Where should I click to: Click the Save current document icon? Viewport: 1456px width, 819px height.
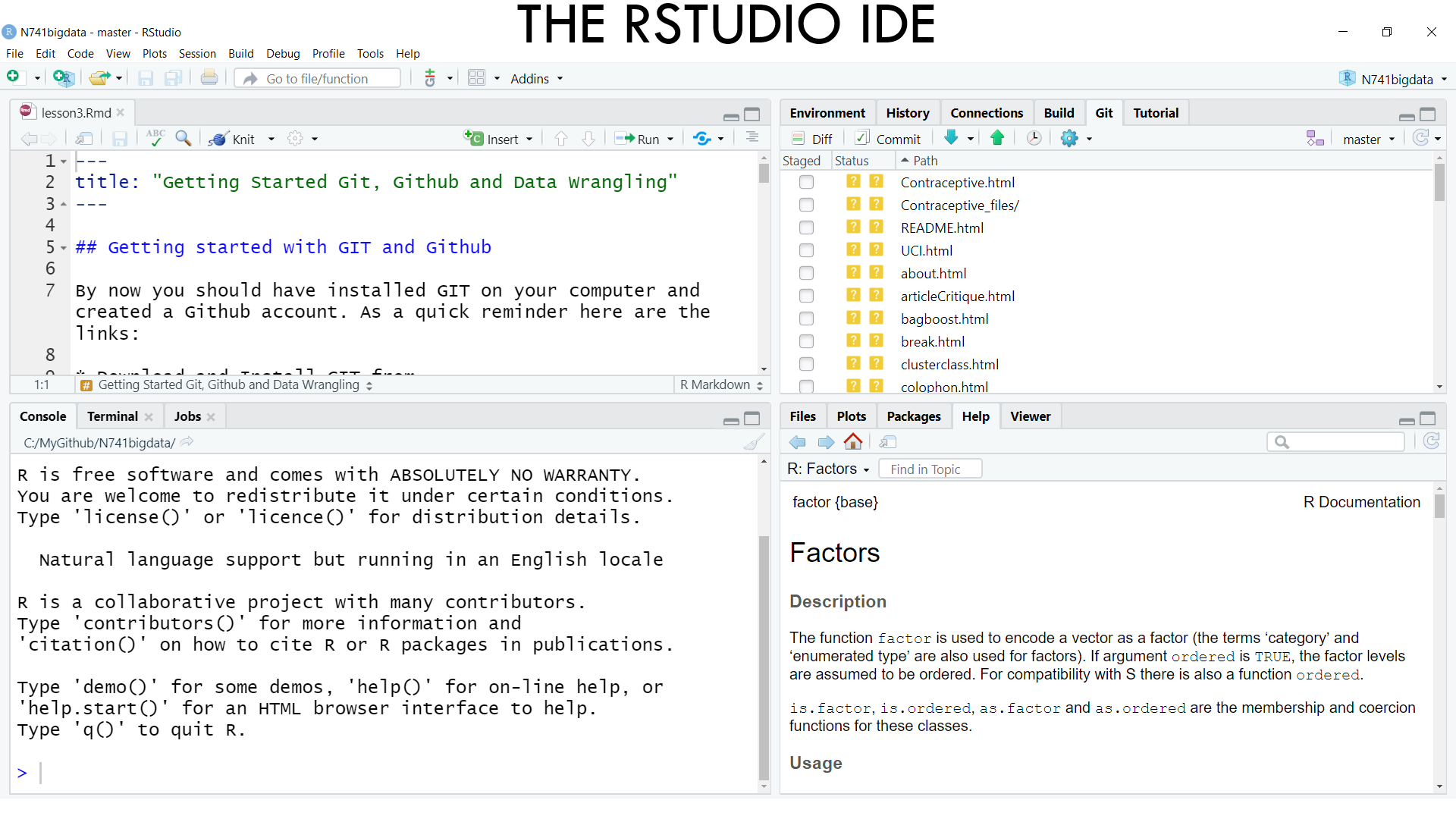pyautogui.click(x=146, y=78)
